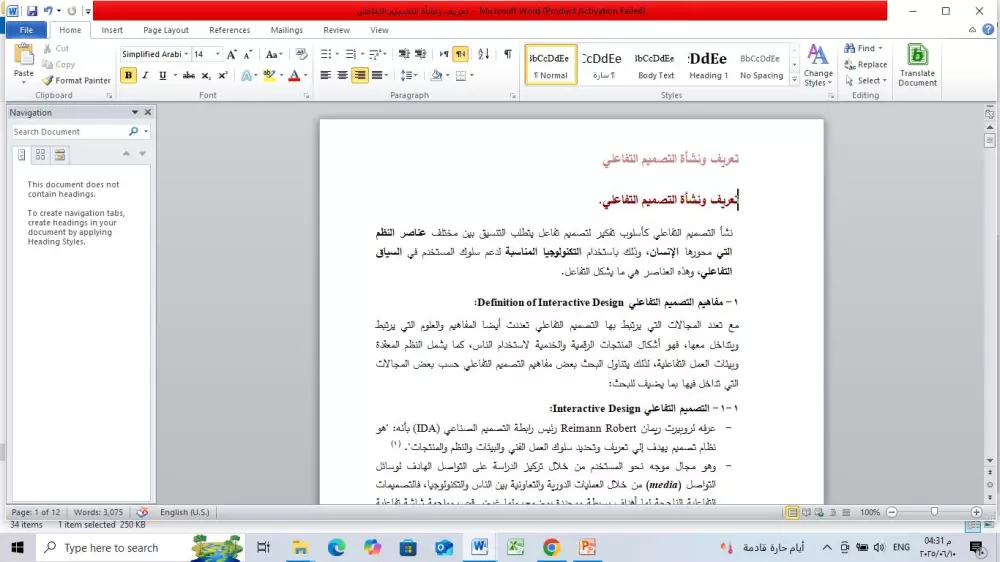1000x562 pixels.
Task: Decrease the paragraph indent
Action: (x=404, y=54)
